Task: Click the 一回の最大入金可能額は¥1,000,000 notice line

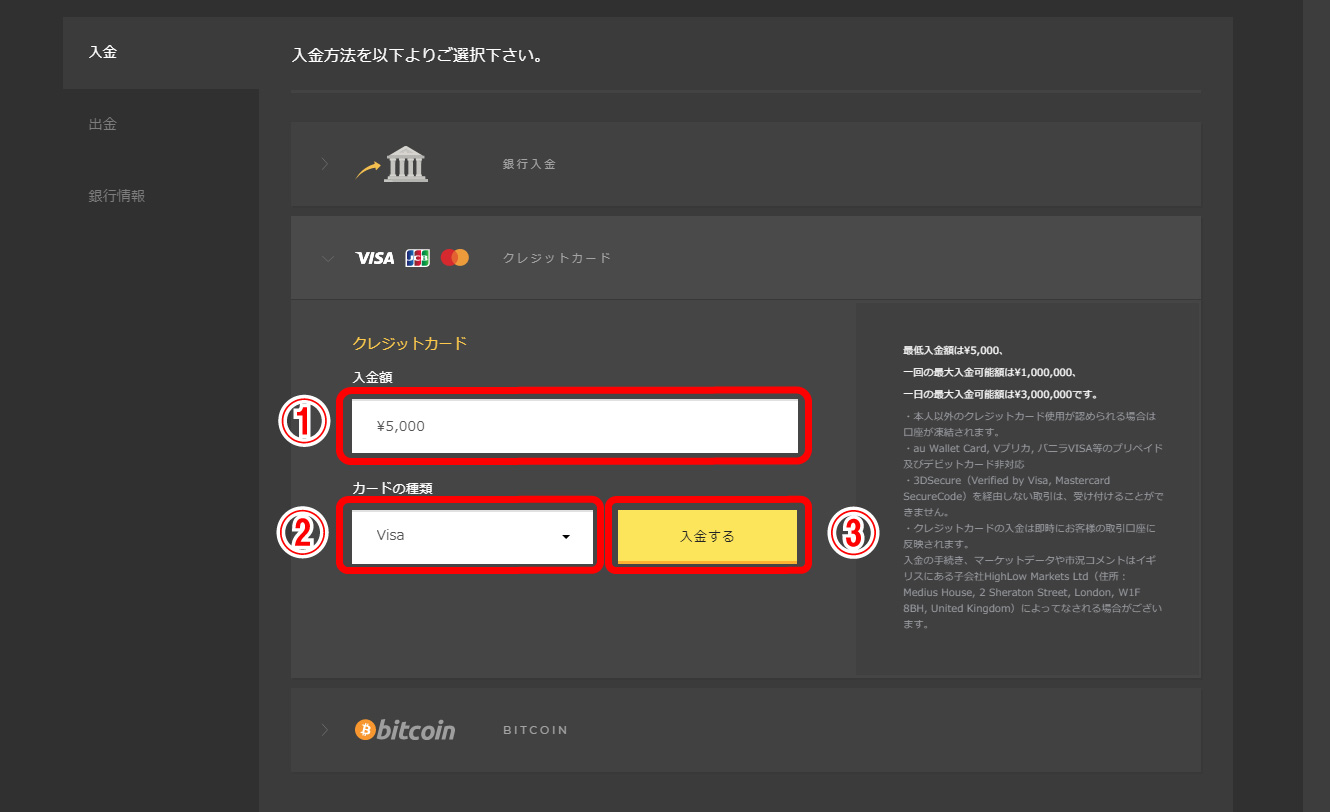Action: point(989,372)
